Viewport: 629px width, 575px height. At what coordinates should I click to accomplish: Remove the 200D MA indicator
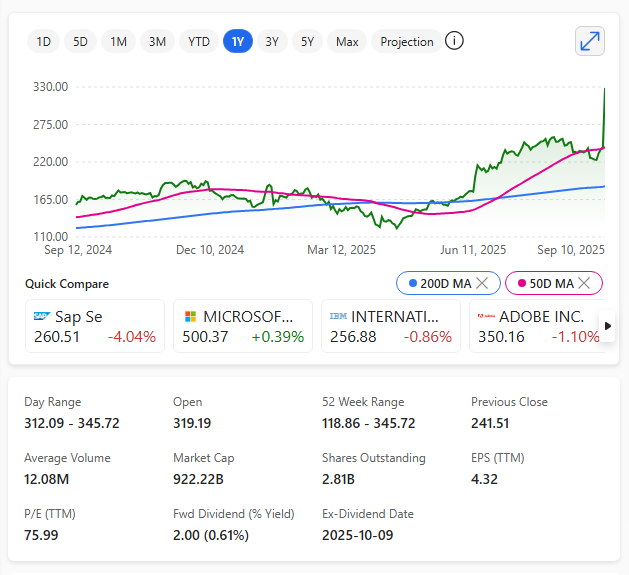click(482, 283)
